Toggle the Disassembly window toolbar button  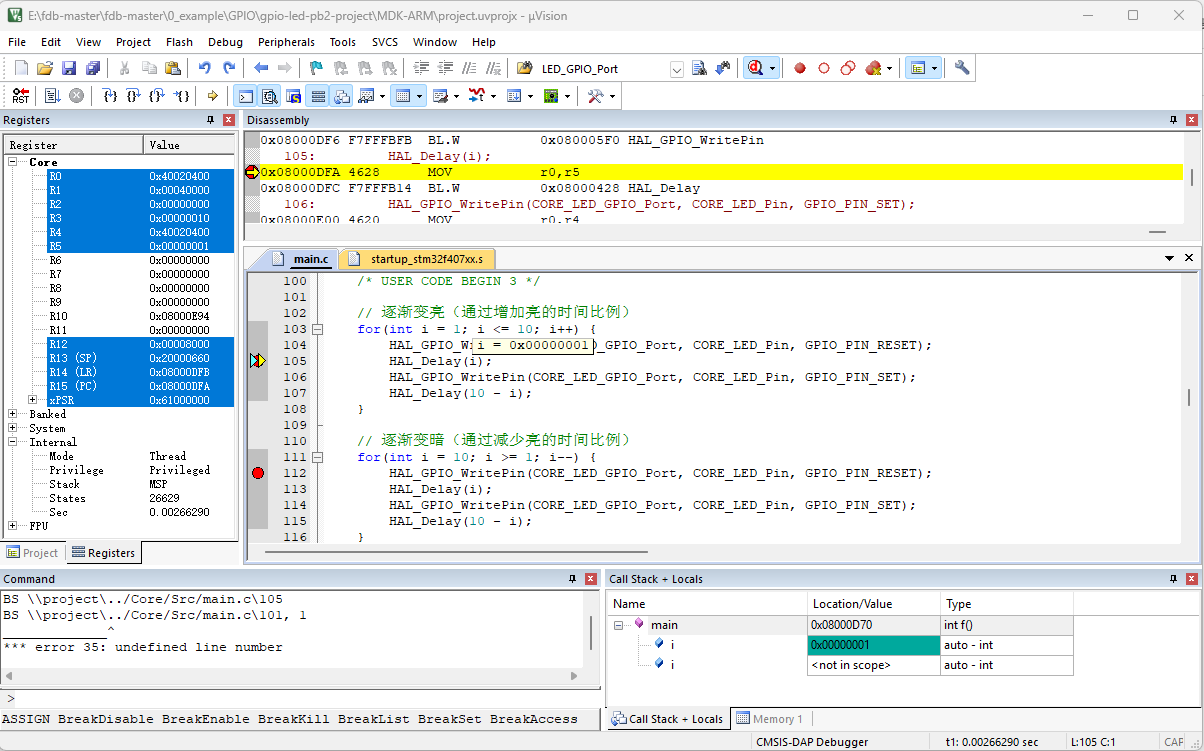click(269, 96)
